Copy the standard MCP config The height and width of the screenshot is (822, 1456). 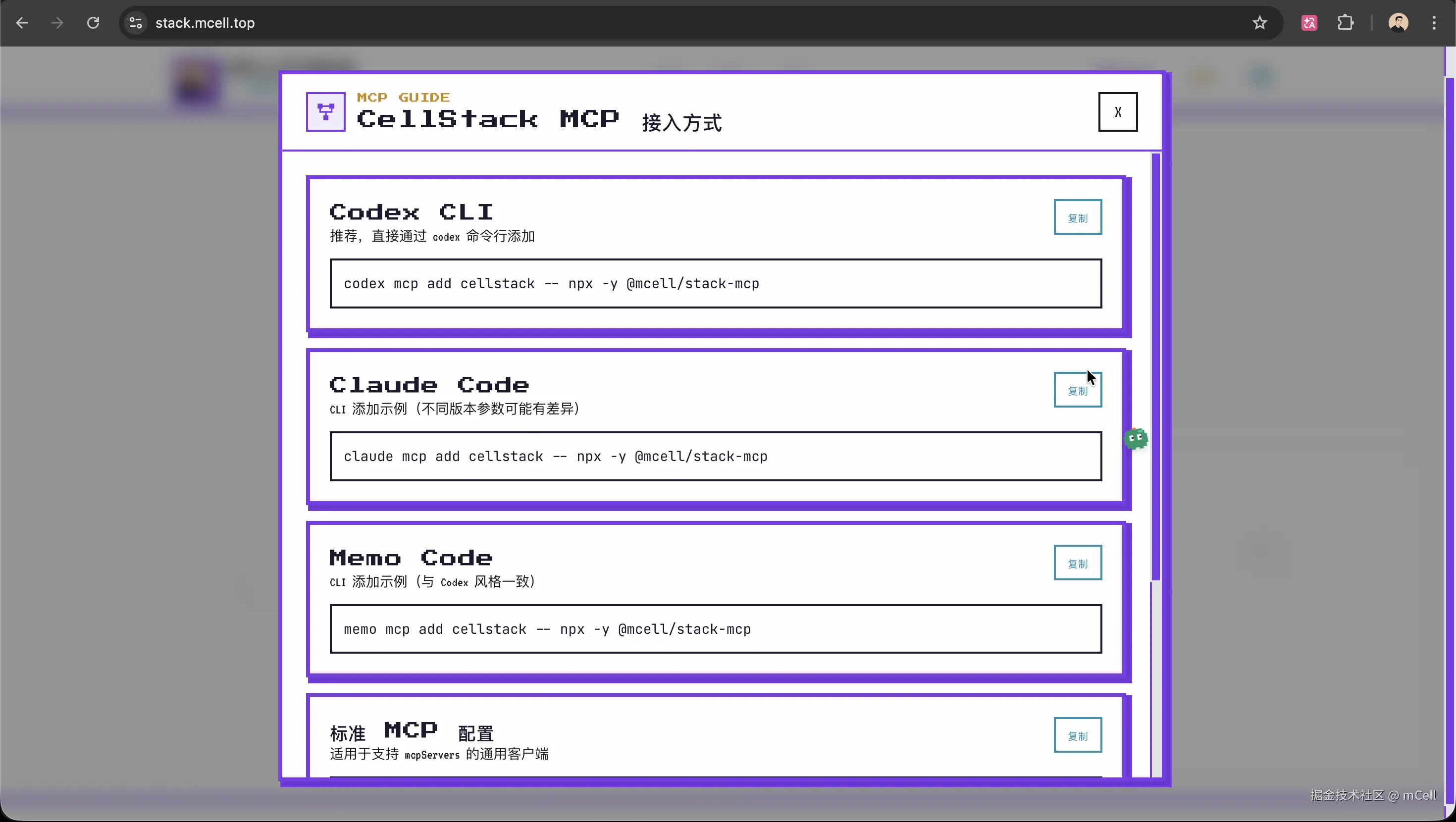pyautogui.click(x=1077, y=735)
